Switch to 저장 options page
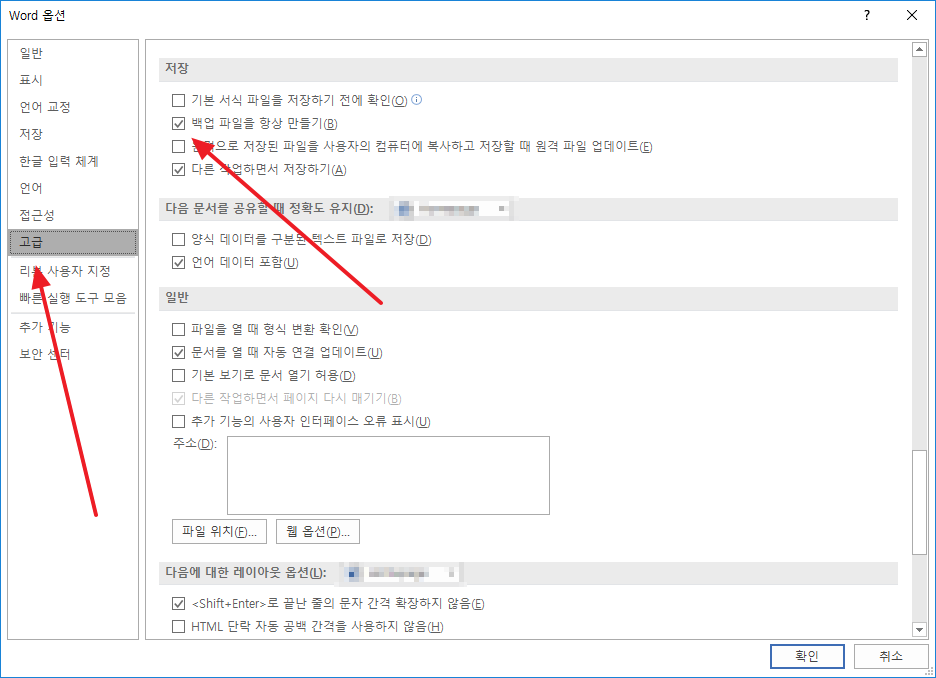Image resolution: width=936 pixels, height=678 pixels. tap(73, 134)
